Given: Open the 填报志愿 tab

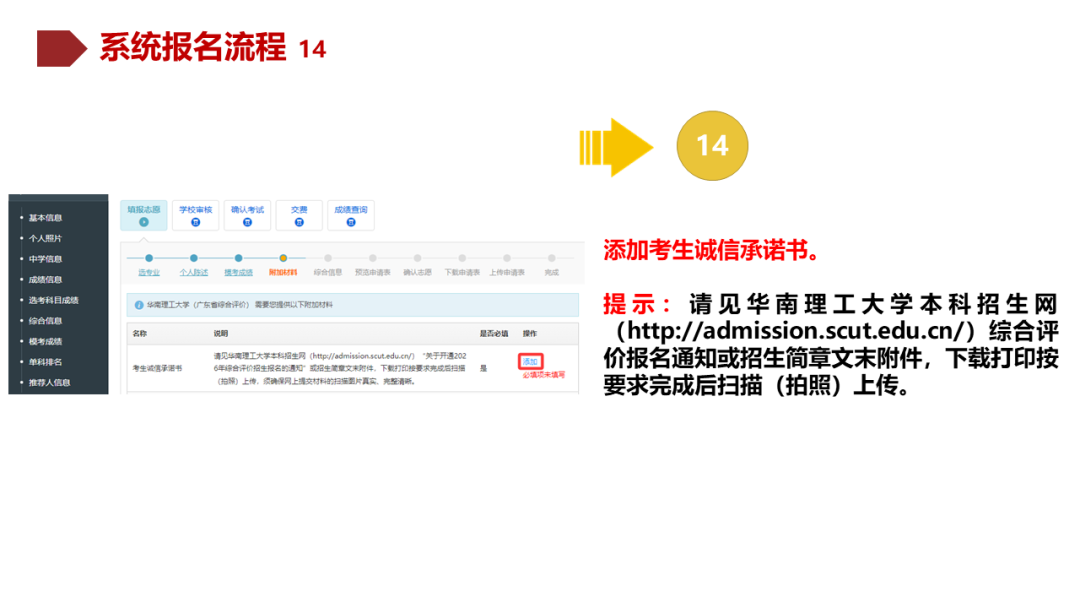Looking at the screenshot, I should pos(142,208).
